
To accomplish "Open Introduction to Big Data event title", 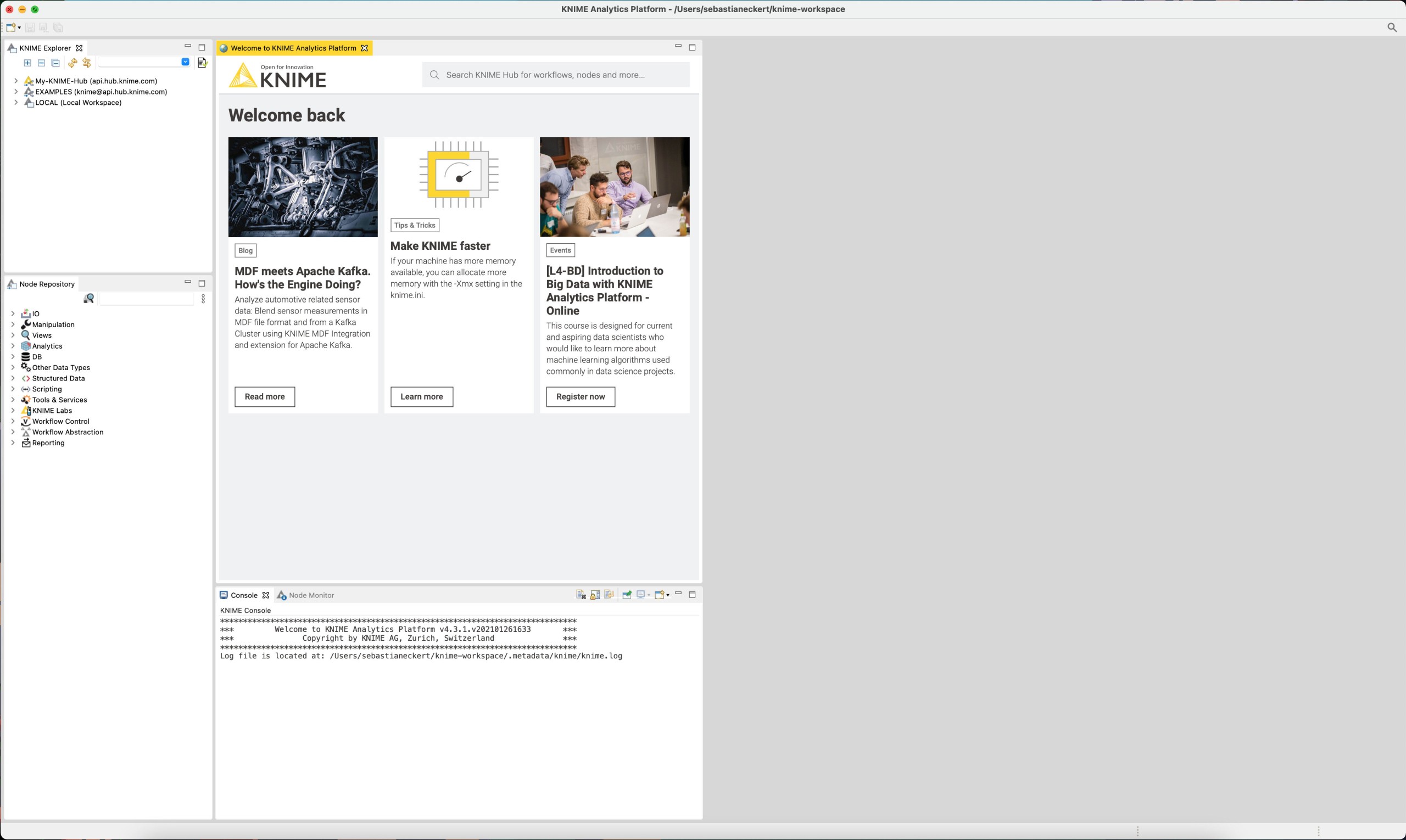I will click(604, 291).
